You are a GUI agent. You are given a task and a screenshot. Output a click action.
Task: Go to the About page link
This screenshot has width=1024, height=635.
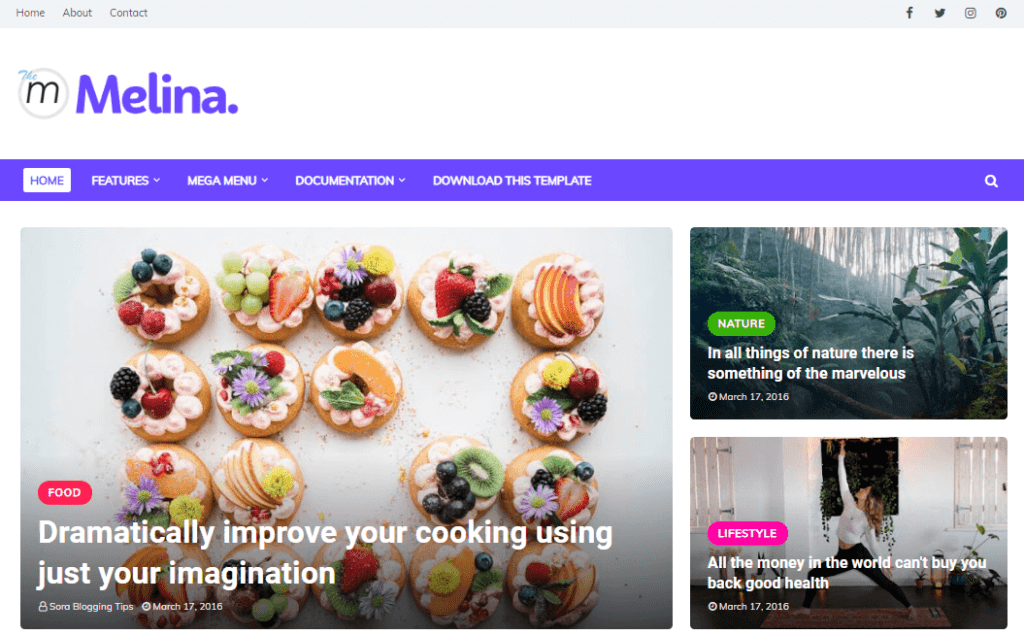77,12
